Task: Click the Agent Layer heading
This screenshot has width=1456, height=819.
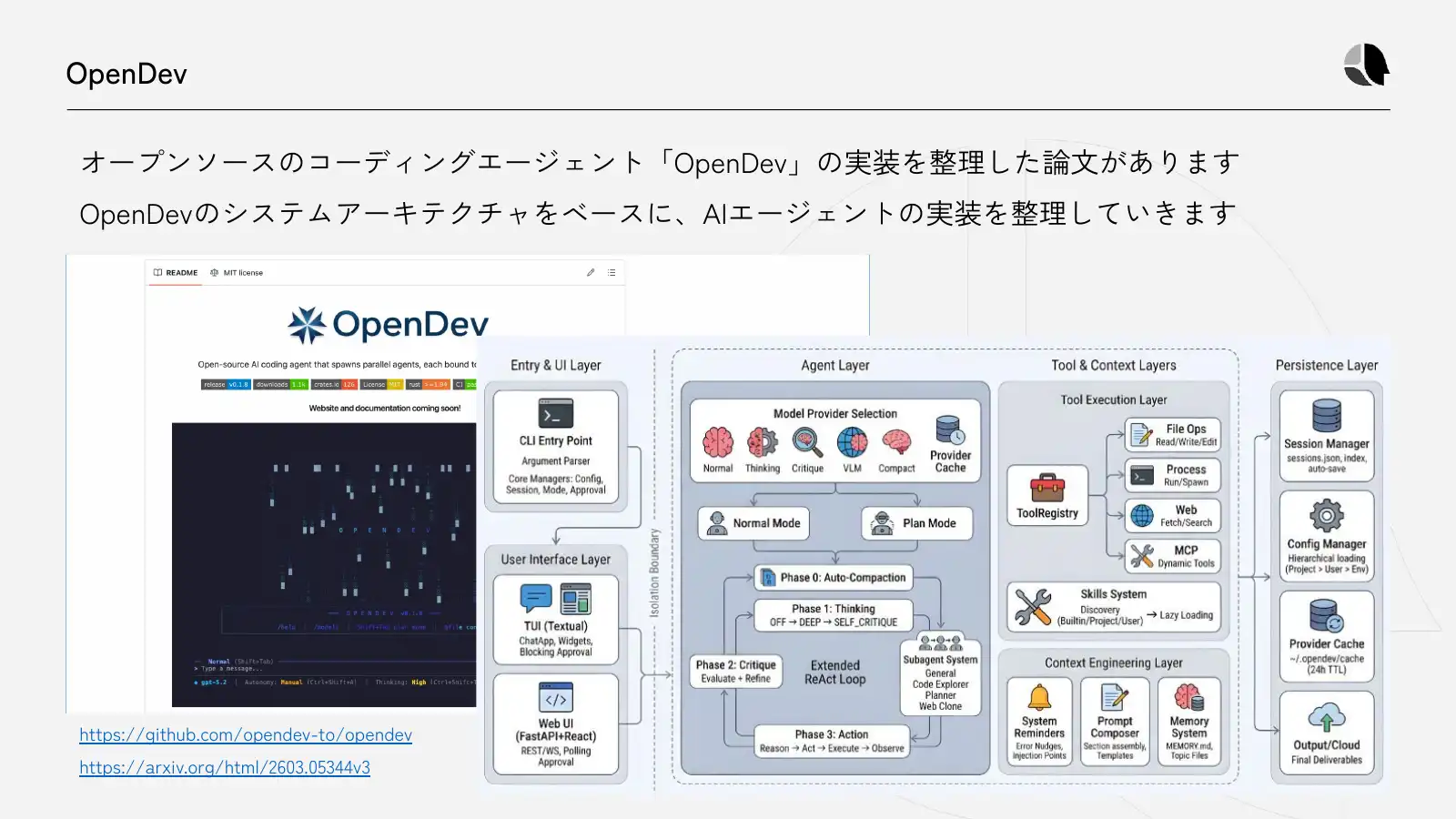Action: tap(835, 365)
